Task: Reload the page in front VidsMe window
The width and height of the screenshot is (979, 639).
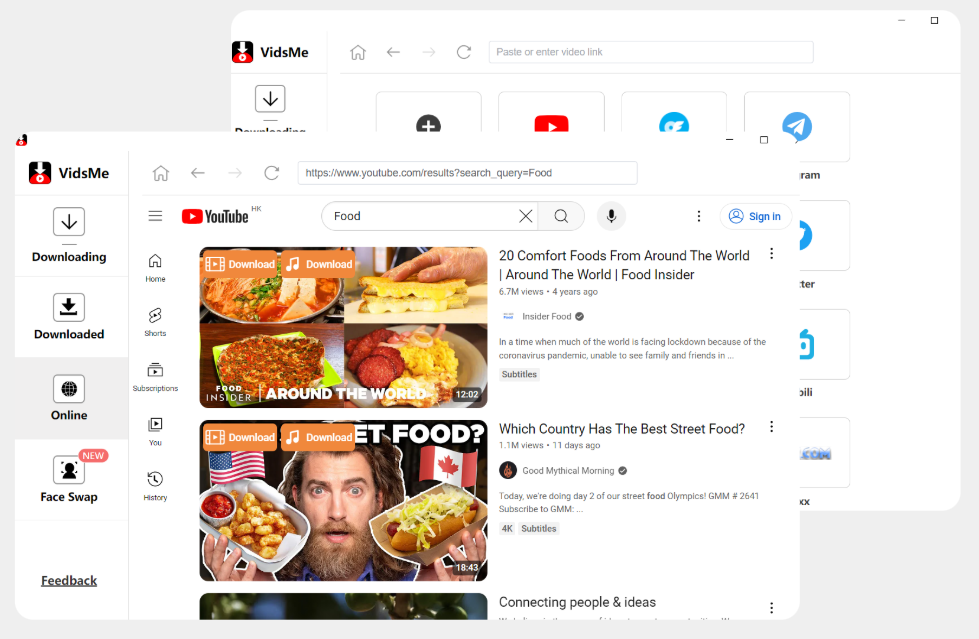Action: point(272,173)
